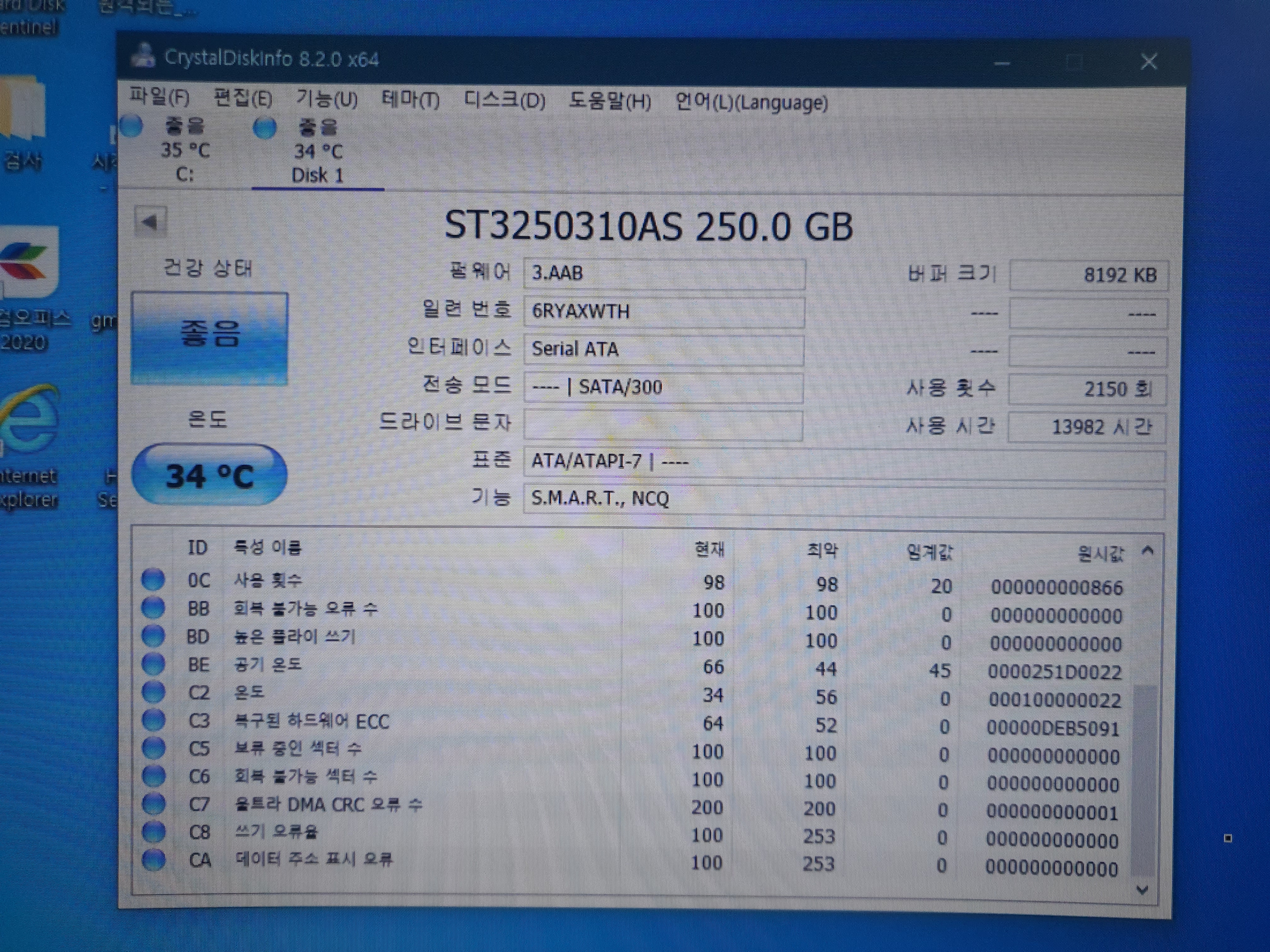Select the 회복 불가능 오류 수 row name
Image resolution: width=1270 pixels, height=952 pixels.
pyautogui.click(x=306, y=608)
